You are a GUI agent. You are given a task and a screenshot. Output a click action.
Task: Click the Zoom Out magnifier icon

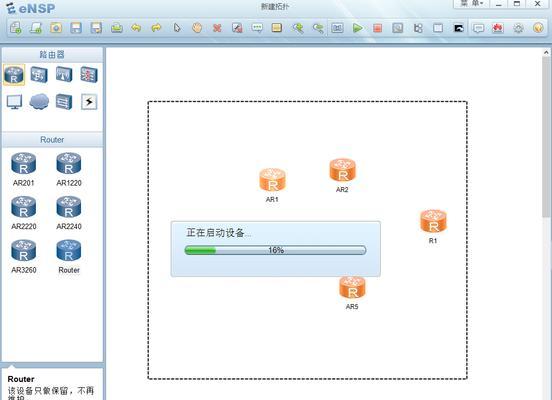(318, 28)
